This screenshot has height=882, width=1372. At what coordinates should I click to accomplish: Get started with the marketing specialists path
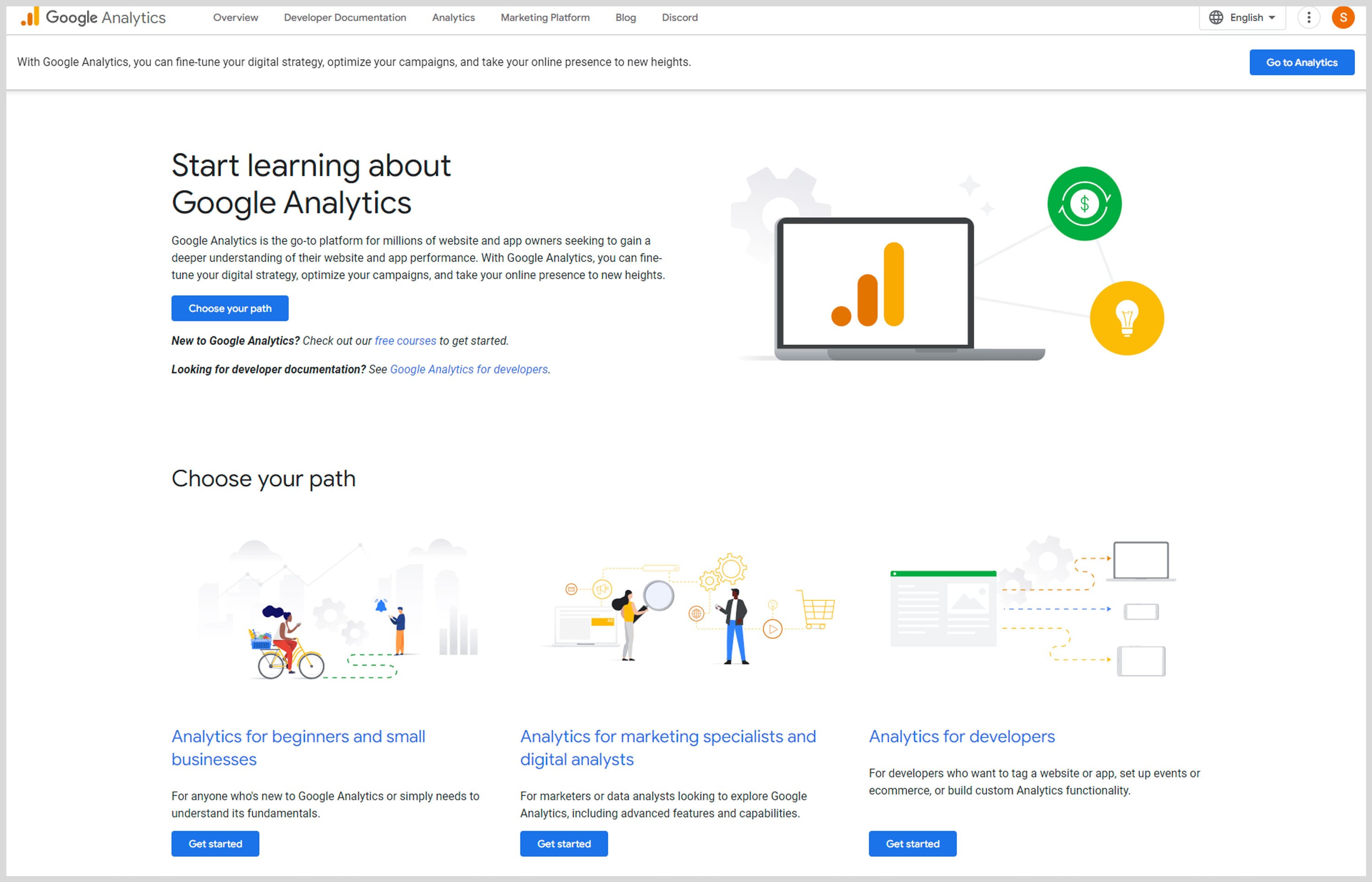click(x=564, y=843)
